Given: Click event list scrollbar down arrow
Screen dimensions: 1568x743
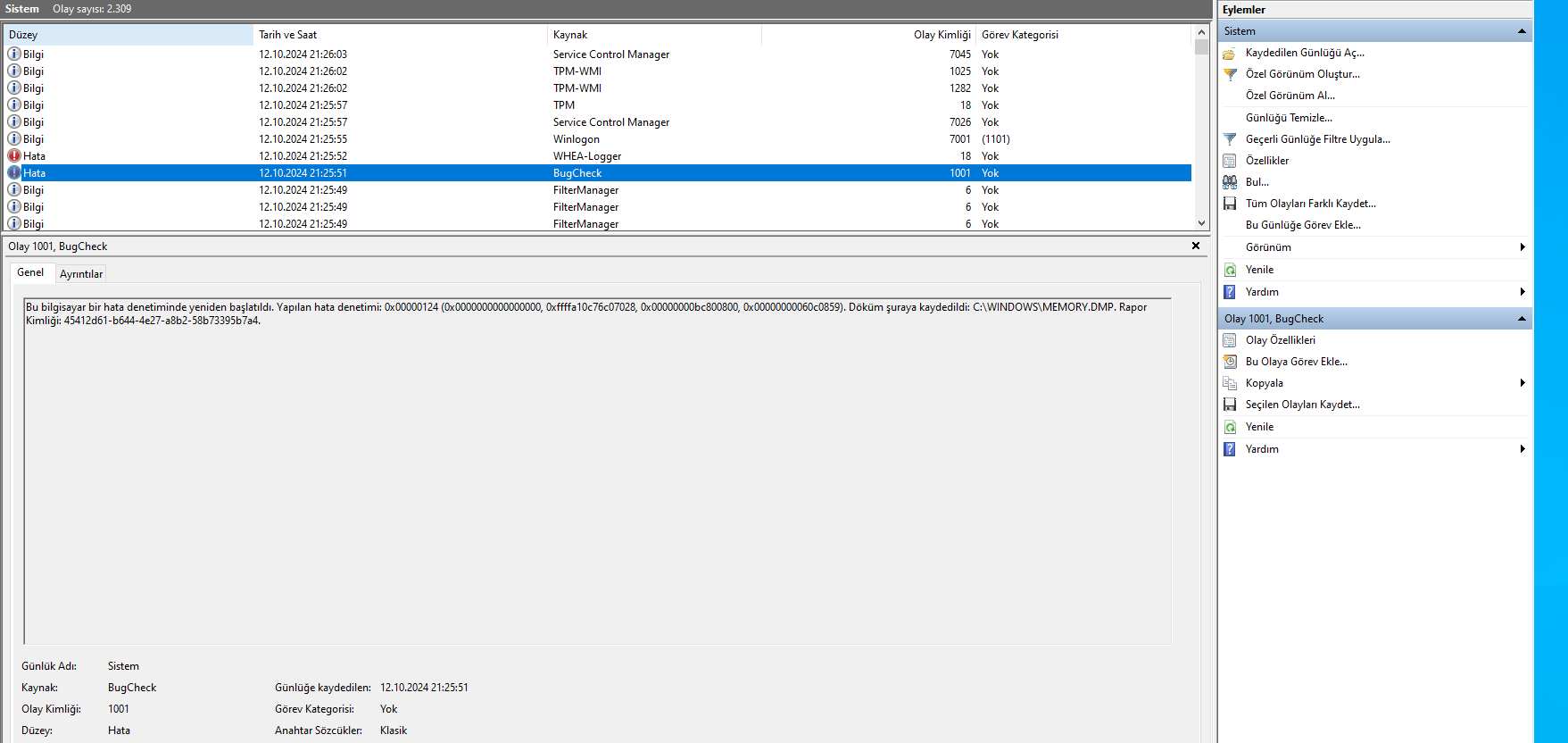Looking at the screenshot, I should pos(1201,223).
